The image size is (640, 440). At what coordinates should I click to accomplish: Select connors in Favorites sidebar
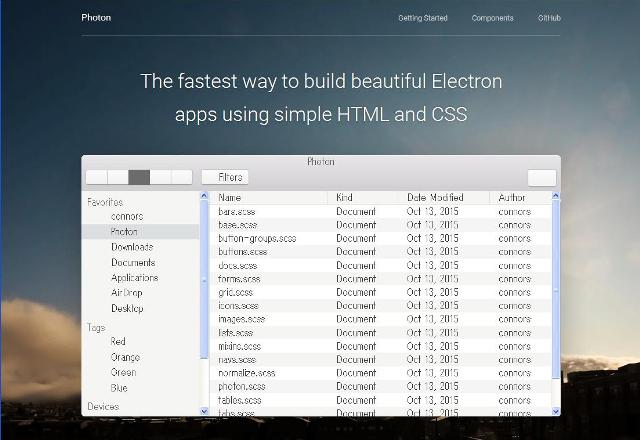[x=140, y=216]
